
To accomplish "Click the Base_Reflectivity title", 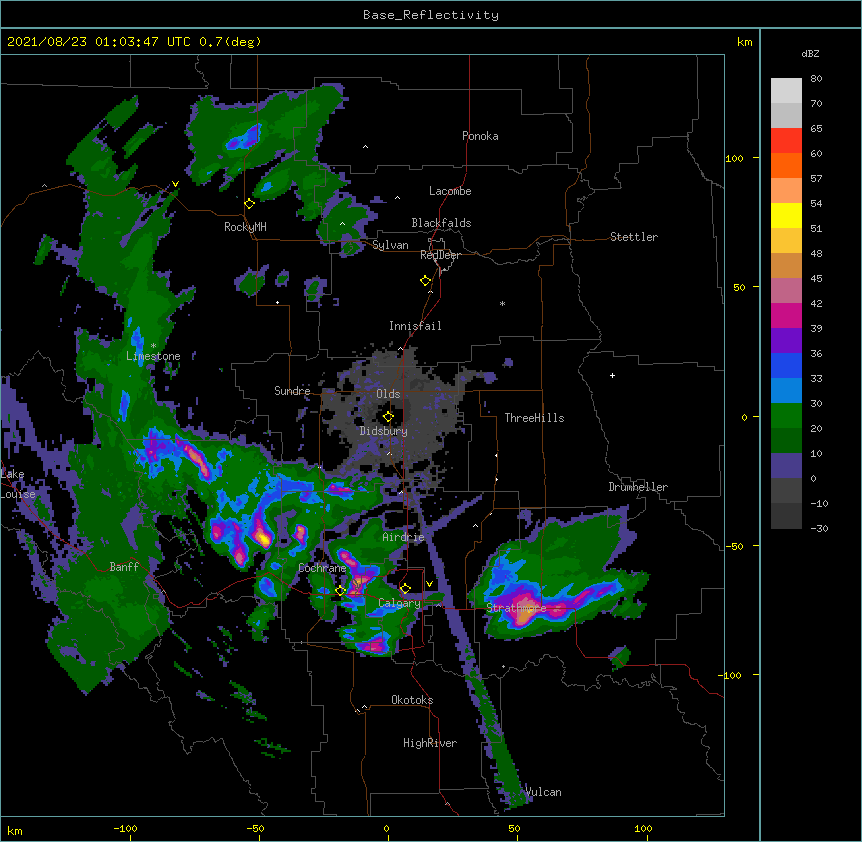I will point(431,15).
